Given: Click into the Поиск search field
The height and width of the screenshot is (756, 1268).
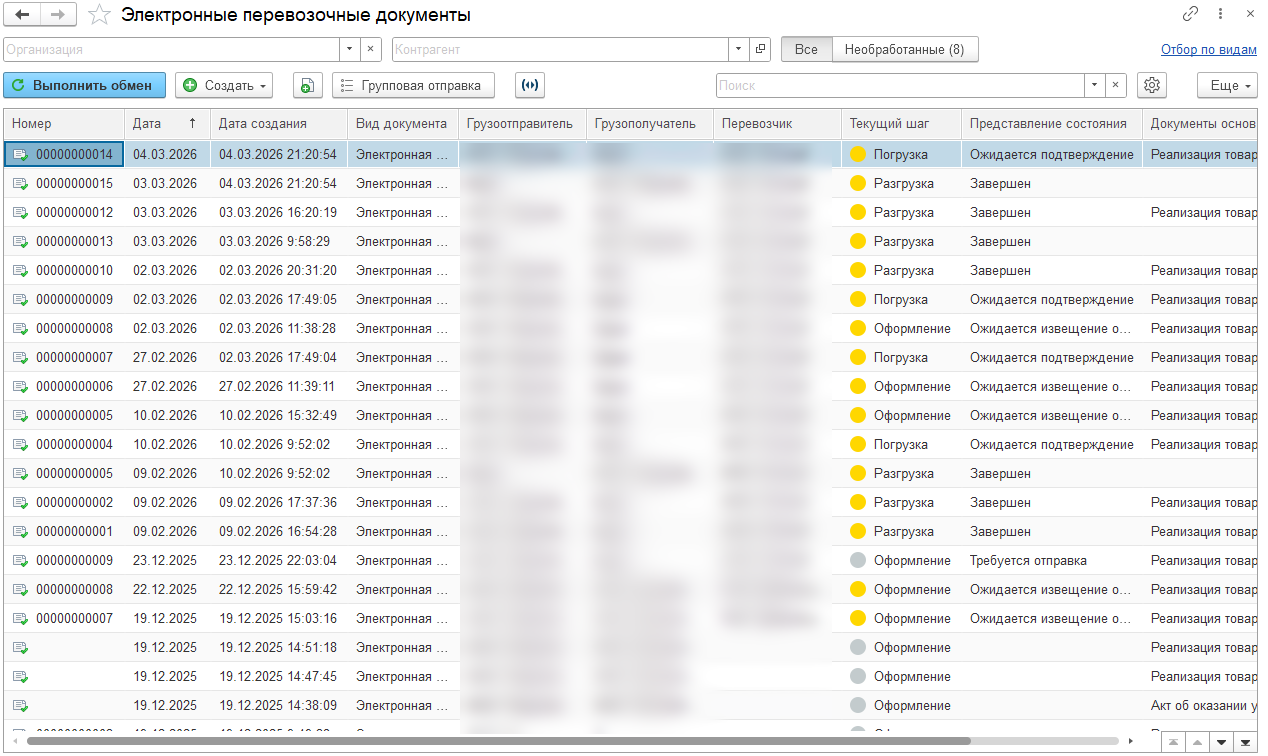Looking at the screenshot, I should point(901,86).
